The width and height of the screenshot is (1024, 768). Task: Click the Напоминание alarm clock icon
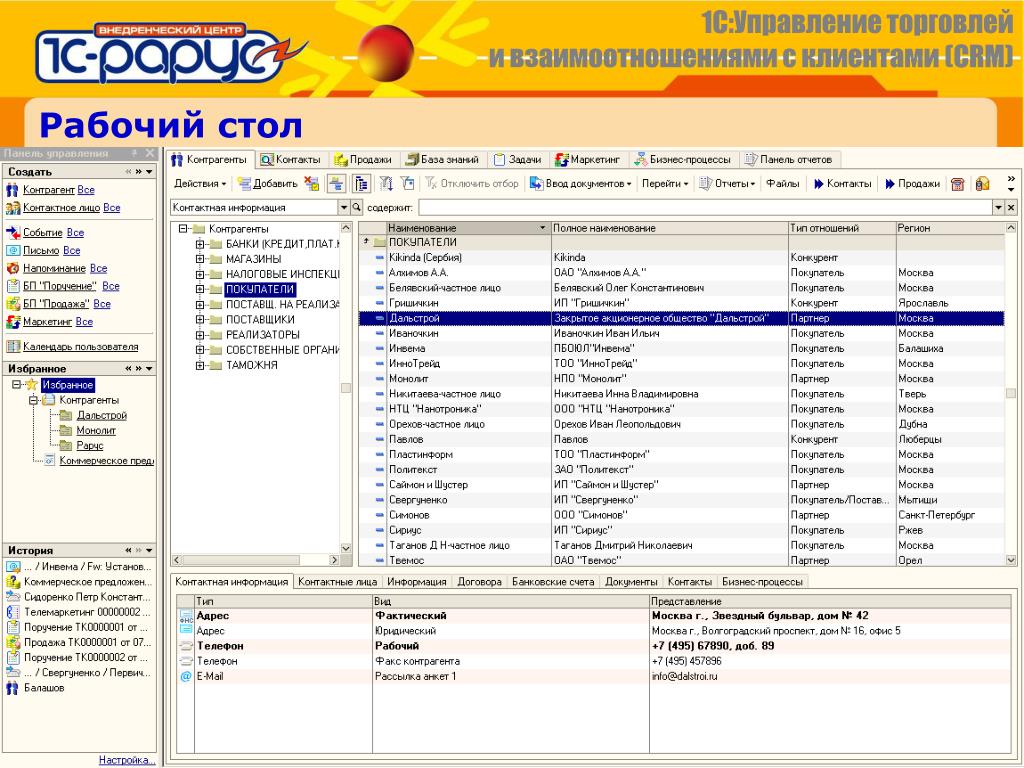(x=12, y=268)
